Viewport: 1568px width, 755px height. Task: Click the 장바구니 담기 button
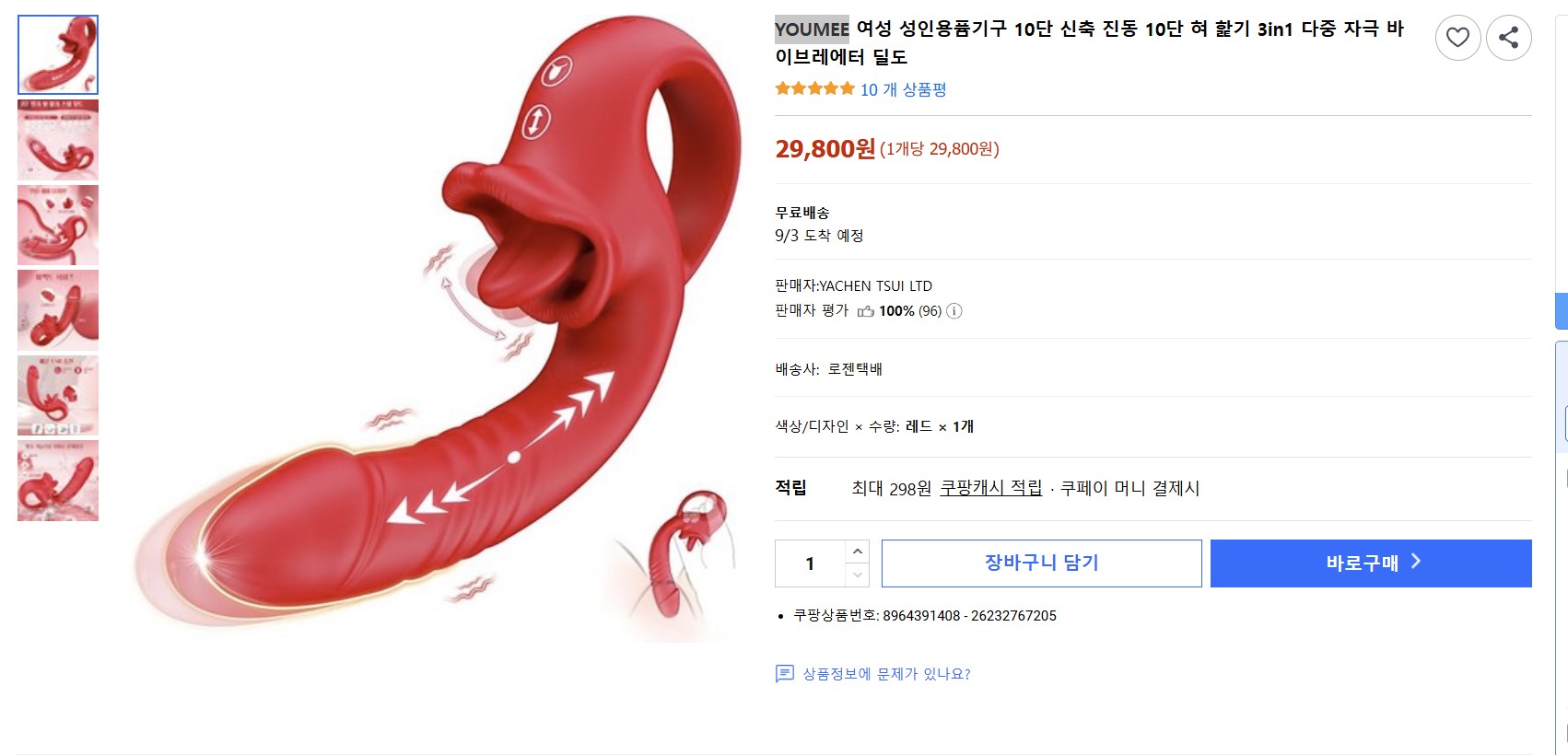point(1041,563)
